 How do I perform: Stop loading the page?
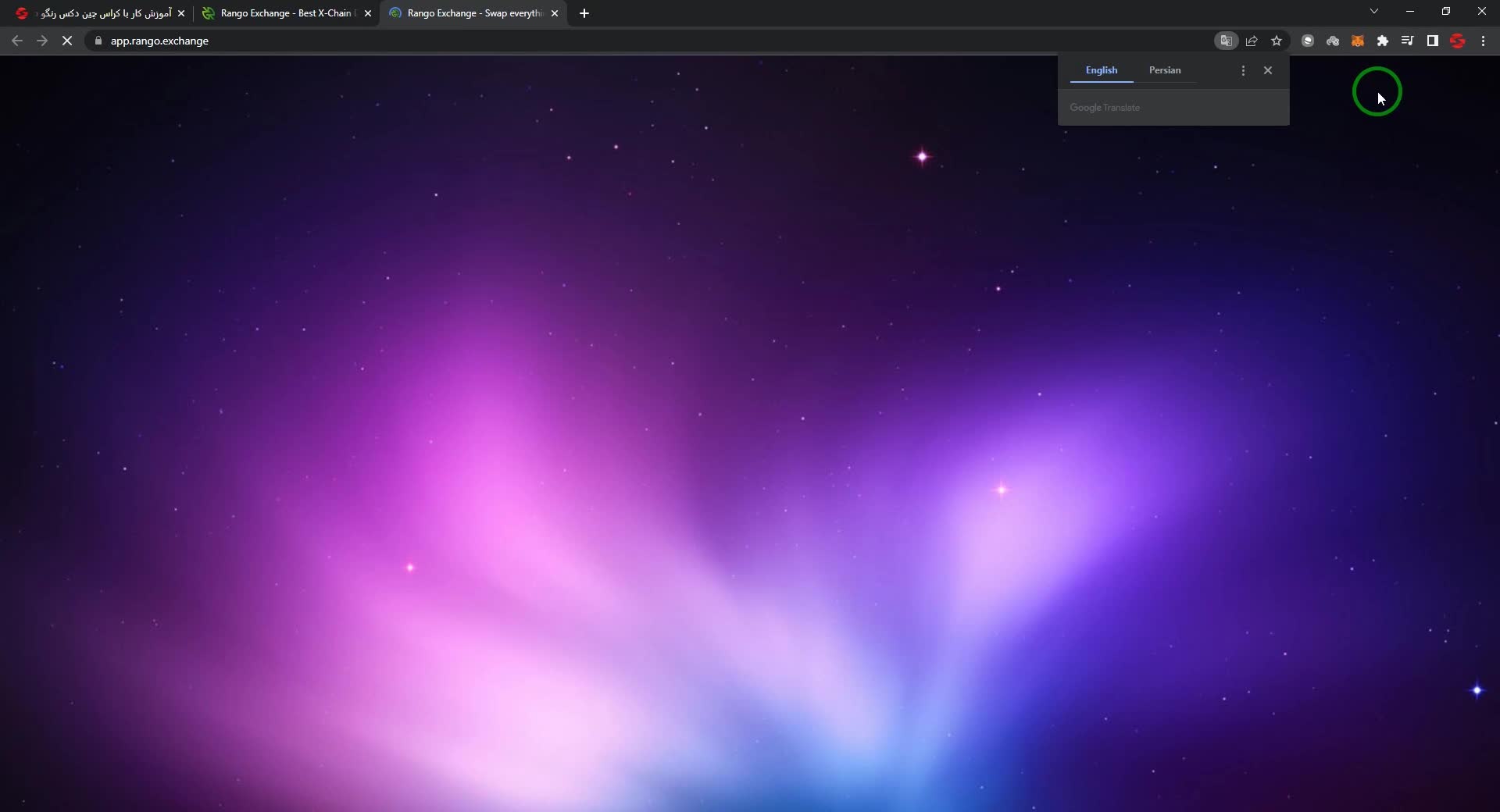(67, 41)
